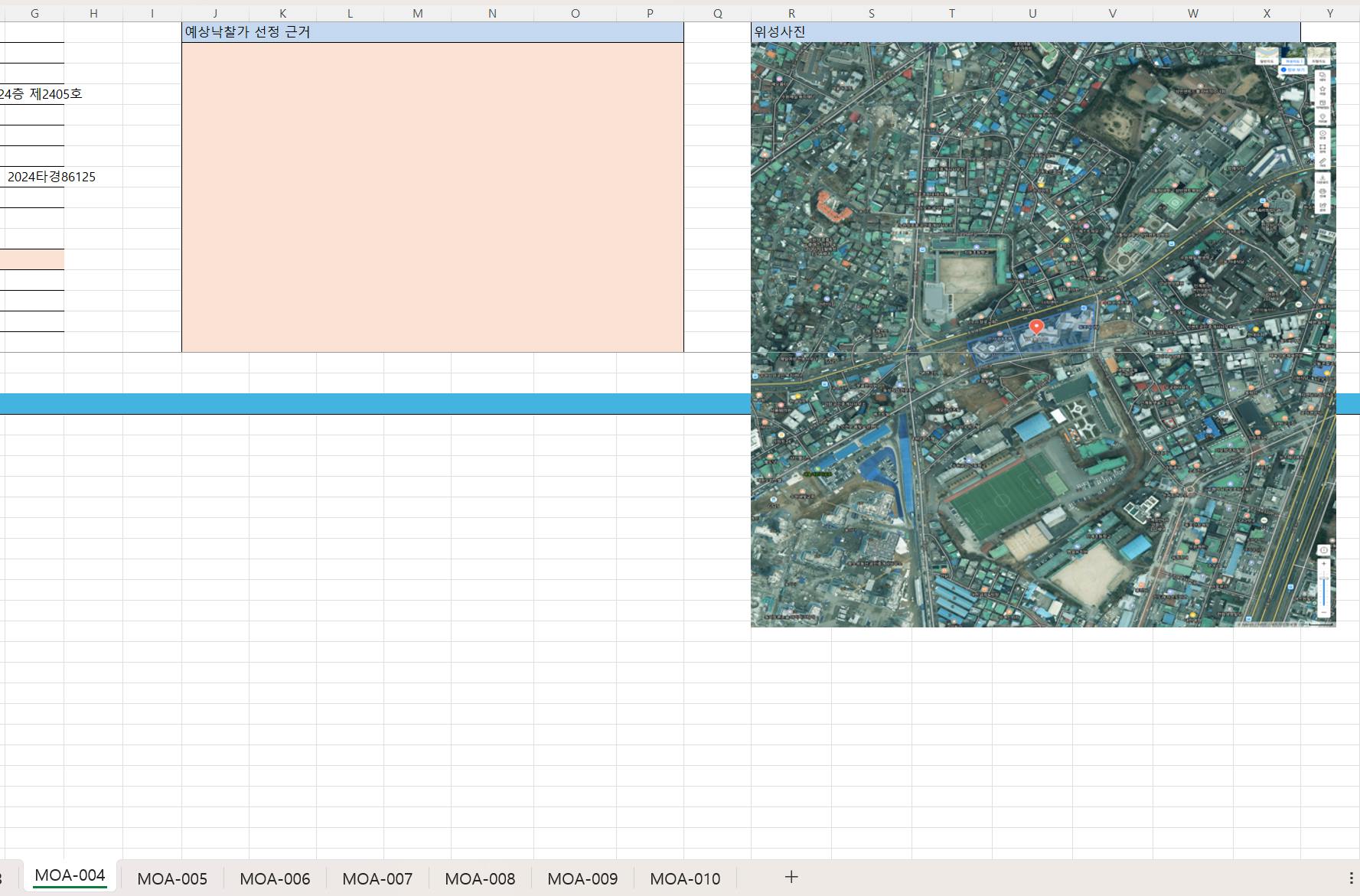1360x896 pixels.
Task: Select column R header
Action: (x=791, y=13)
